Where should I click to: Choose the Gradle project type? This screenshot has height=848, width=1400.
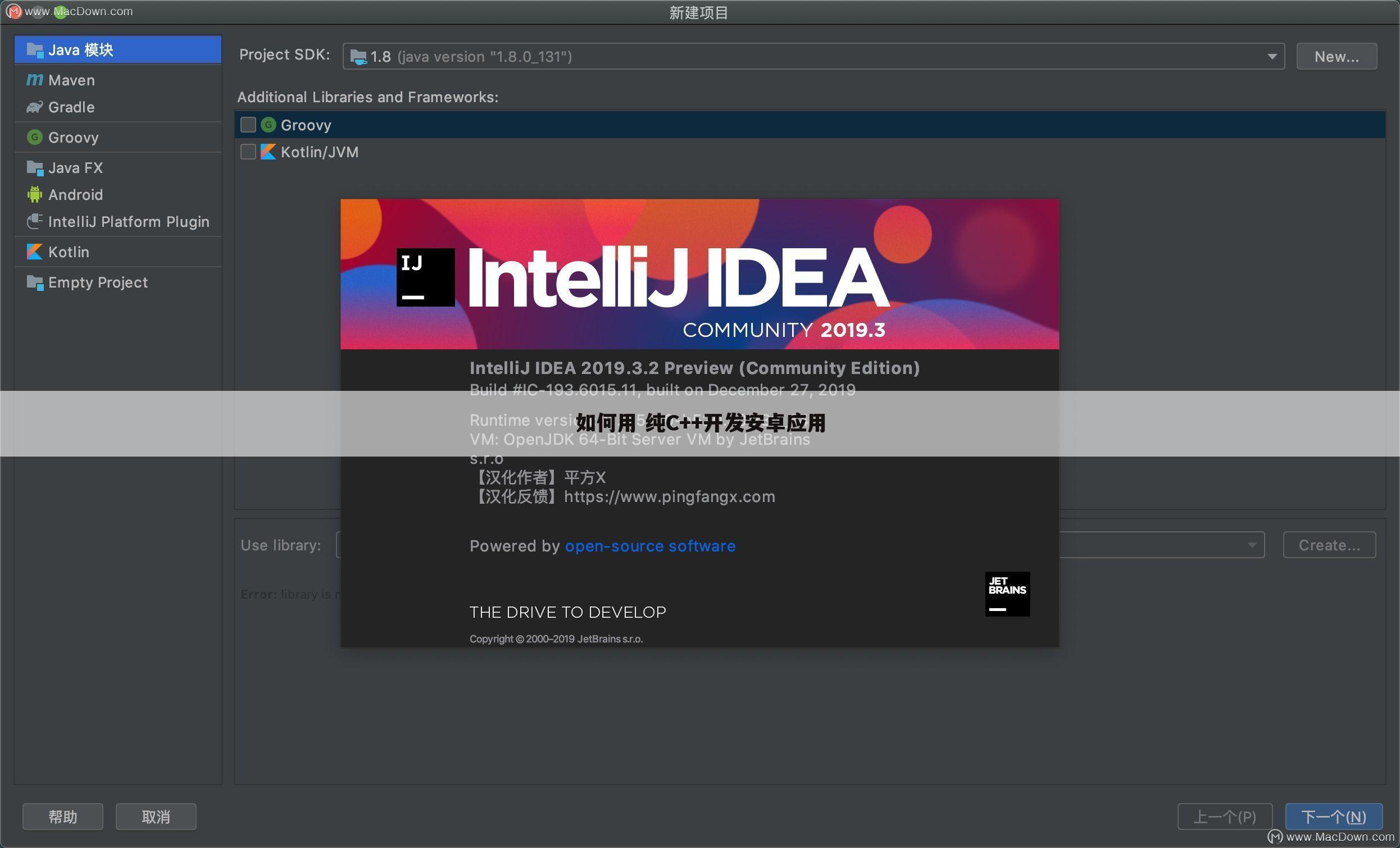pos(117,107)
